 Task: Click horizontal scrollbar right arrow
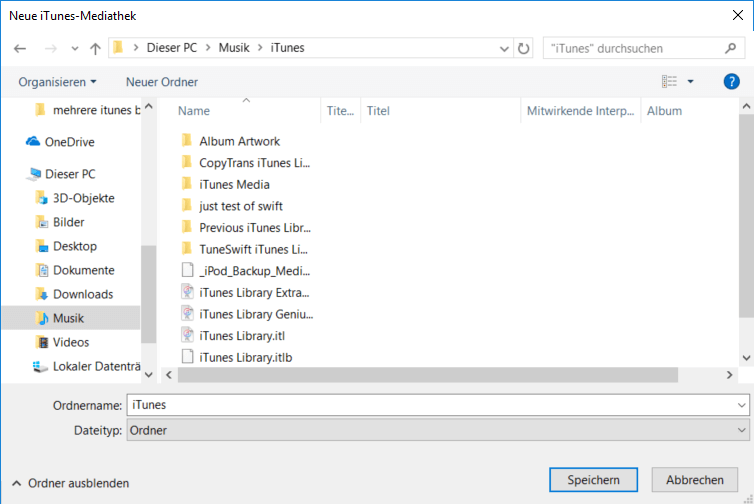[x=729, y=375]
